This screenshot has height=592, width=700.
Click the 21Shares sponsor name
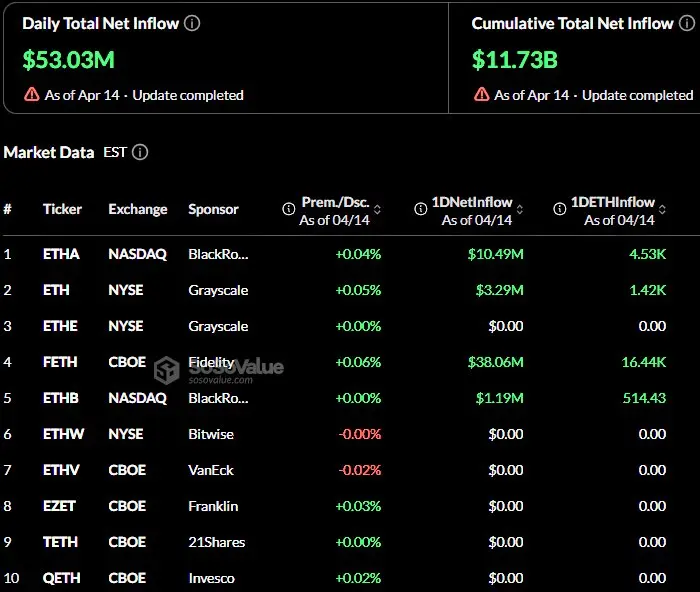coord(217,542)
